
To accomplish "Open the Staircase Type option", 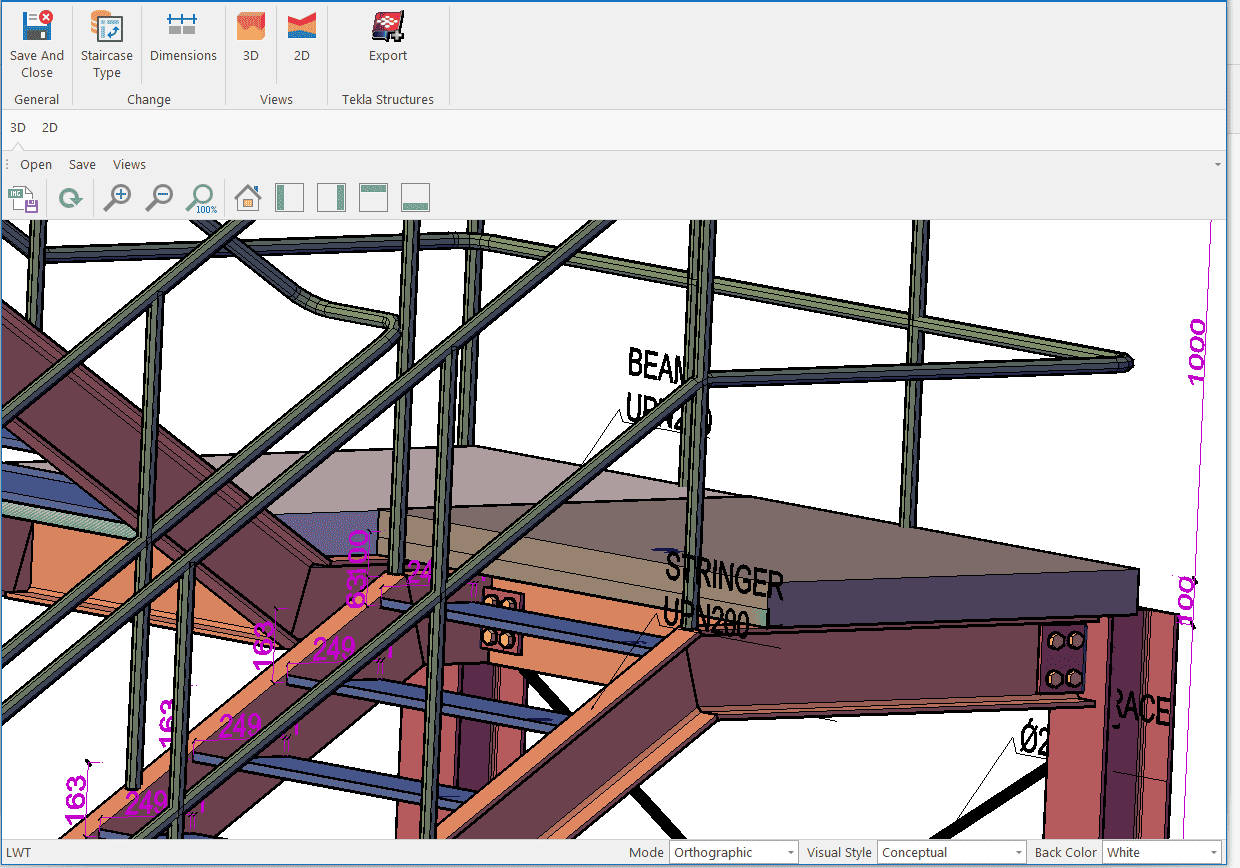I will point(106,44).
